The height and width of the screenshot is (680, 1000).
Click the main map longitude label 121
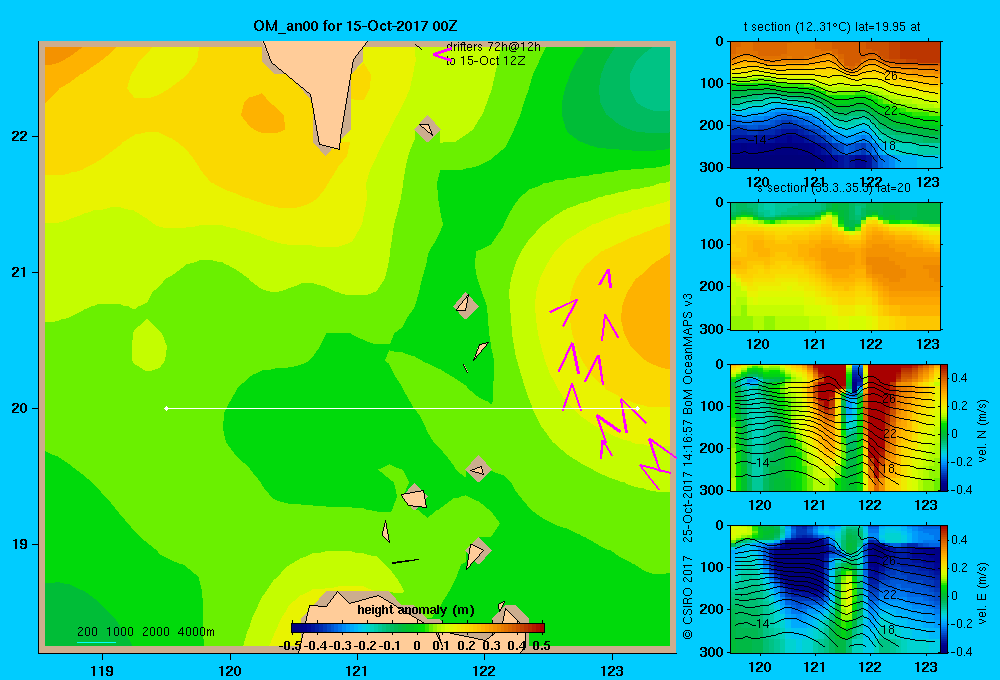click(357, 671)
